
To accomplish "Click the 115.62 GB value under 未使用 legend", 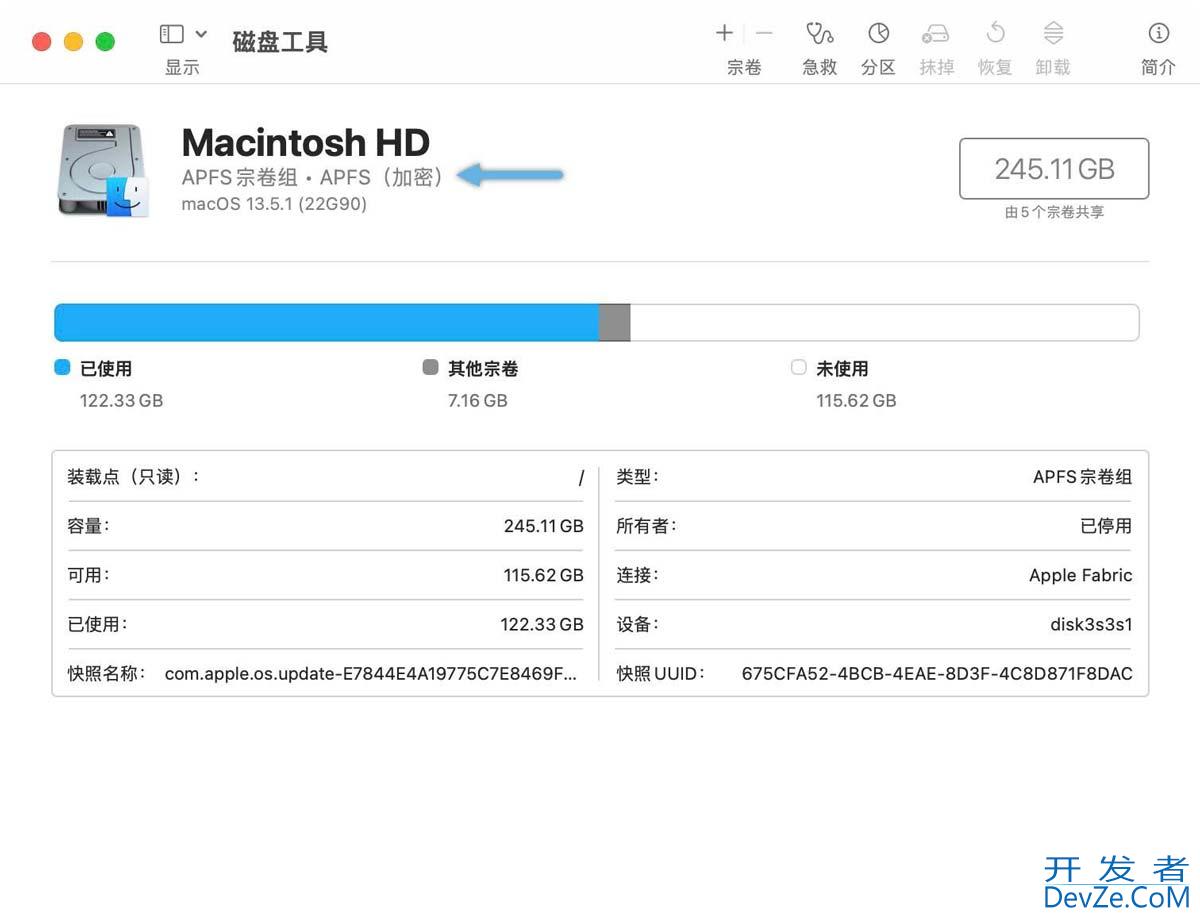I will coord(856,401).
